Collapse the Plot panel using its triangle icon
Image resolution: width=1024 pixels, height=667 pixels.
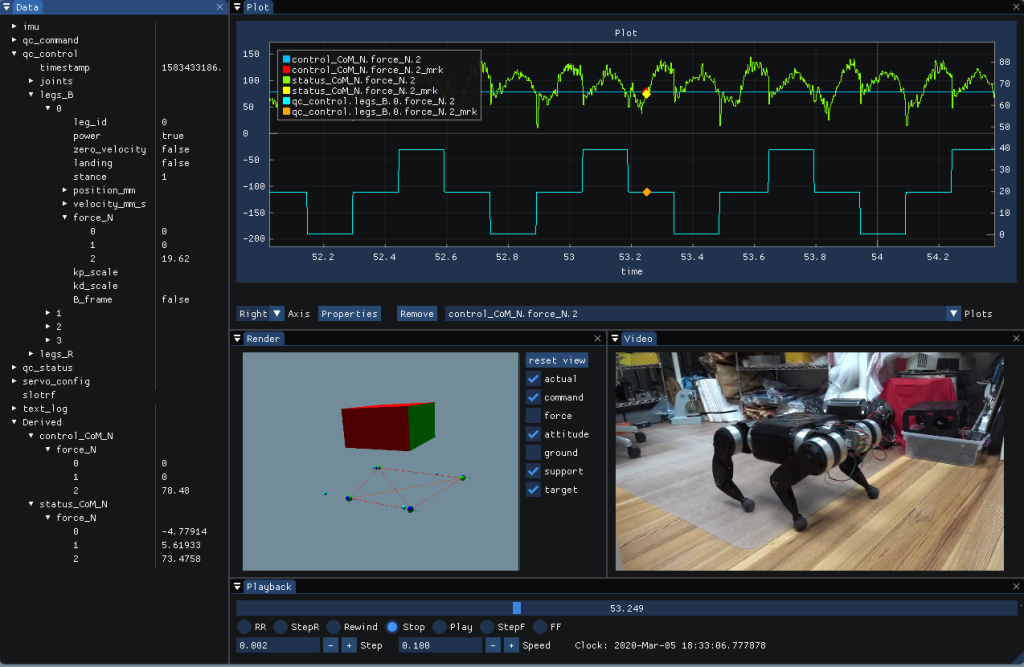click(238, 7)
